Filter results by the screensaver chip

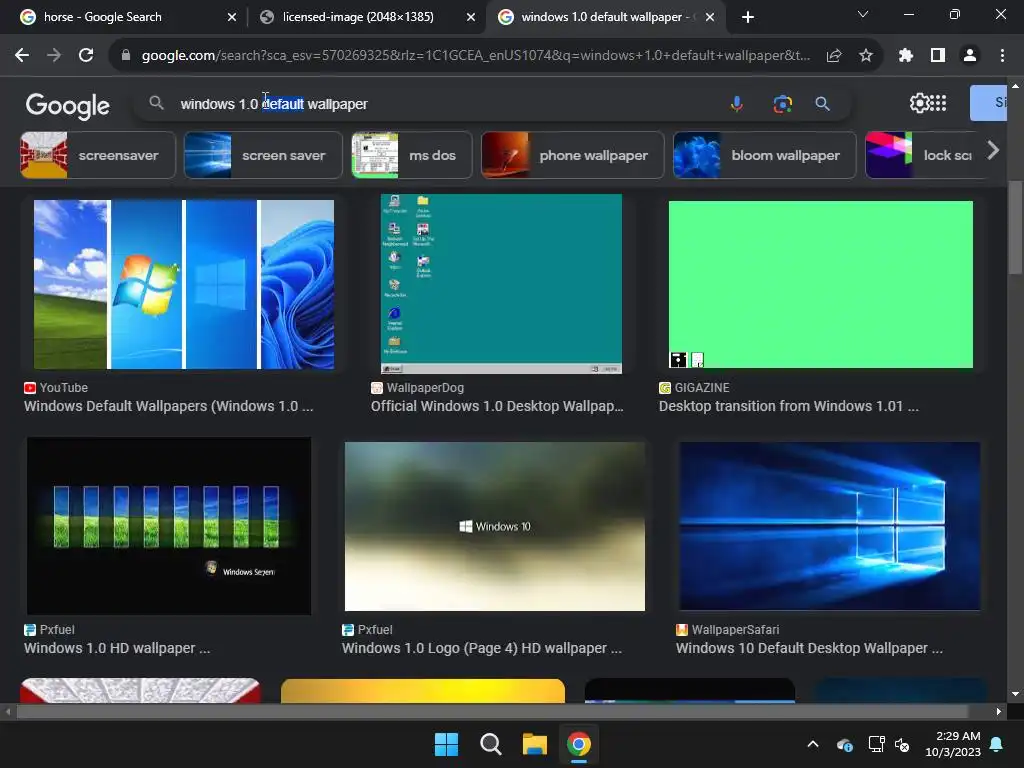[98, 155]
